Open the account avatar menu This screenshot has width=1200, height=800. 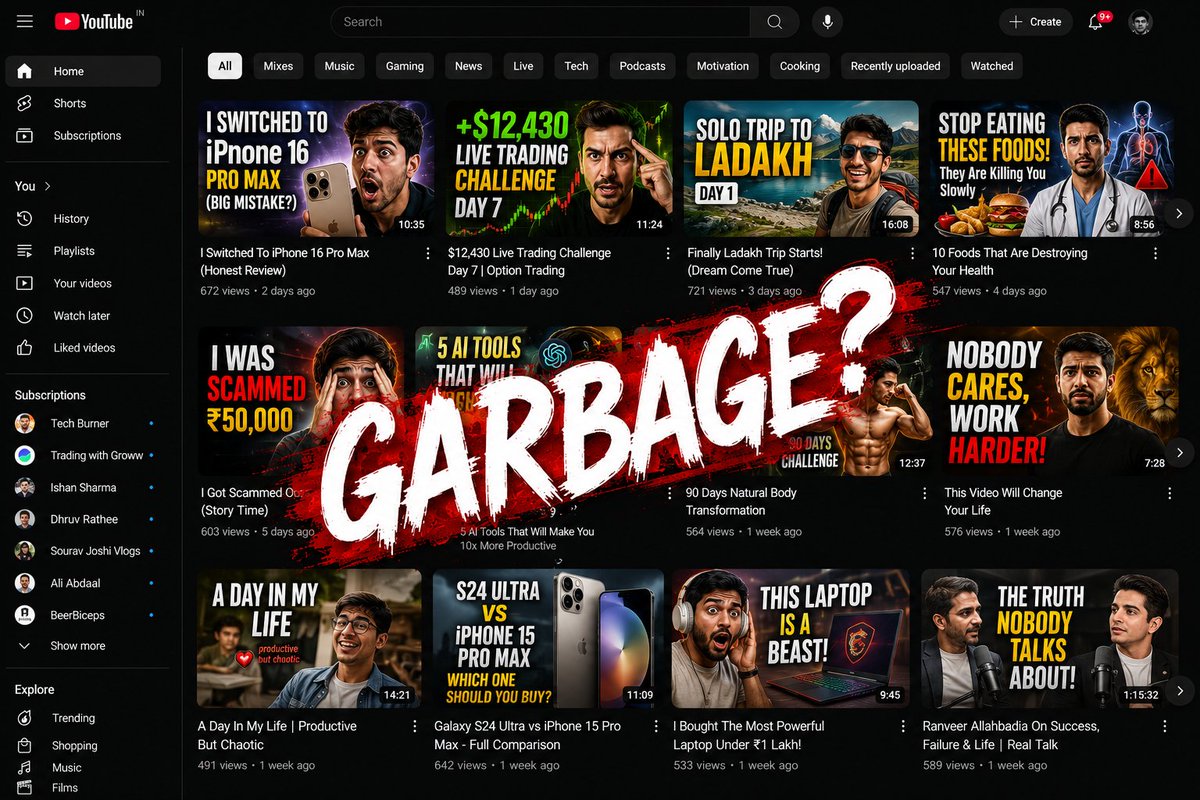(1140, 22)
